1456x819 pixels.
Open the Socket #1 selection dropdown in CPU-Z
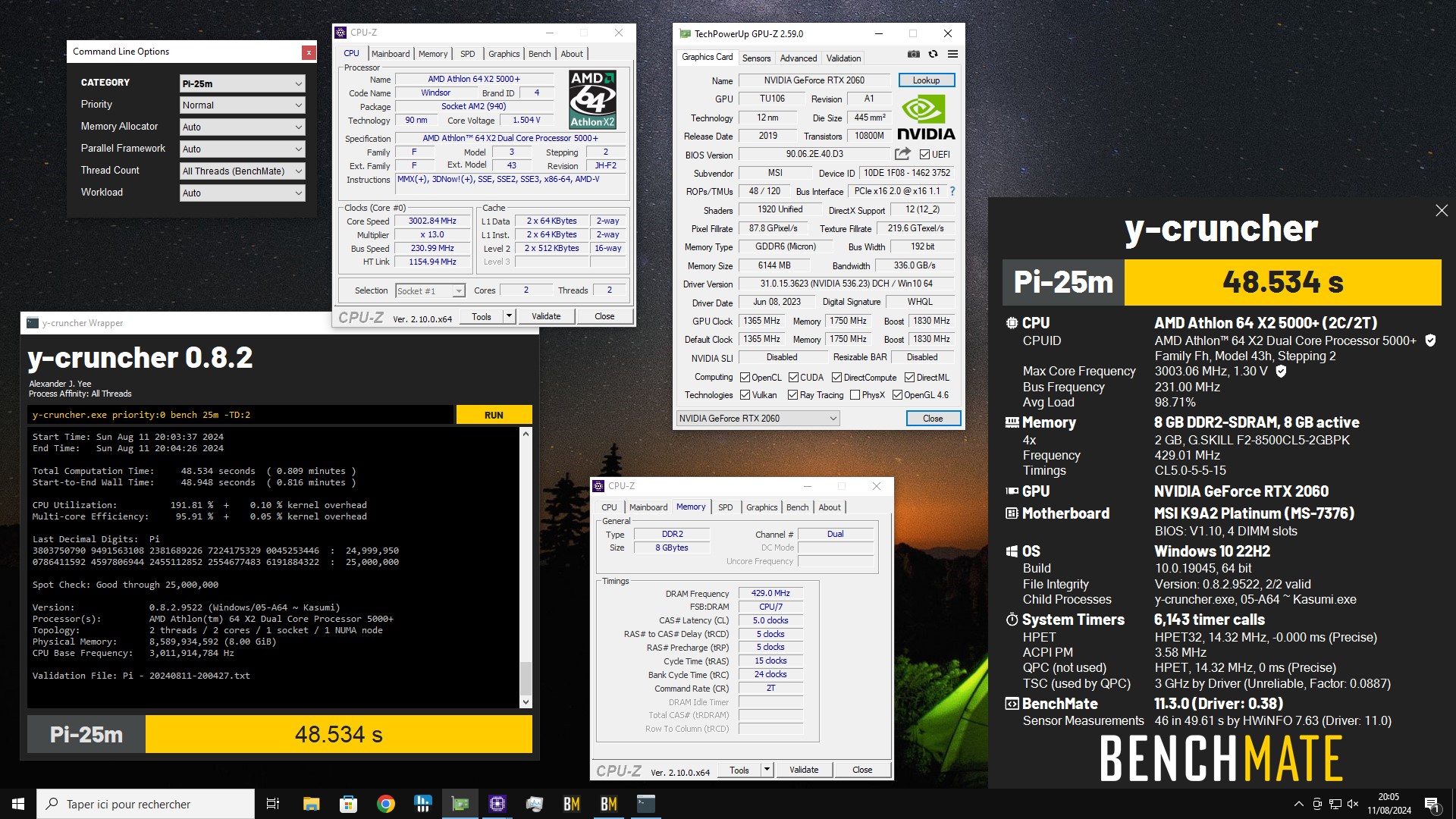coord(430,291)
